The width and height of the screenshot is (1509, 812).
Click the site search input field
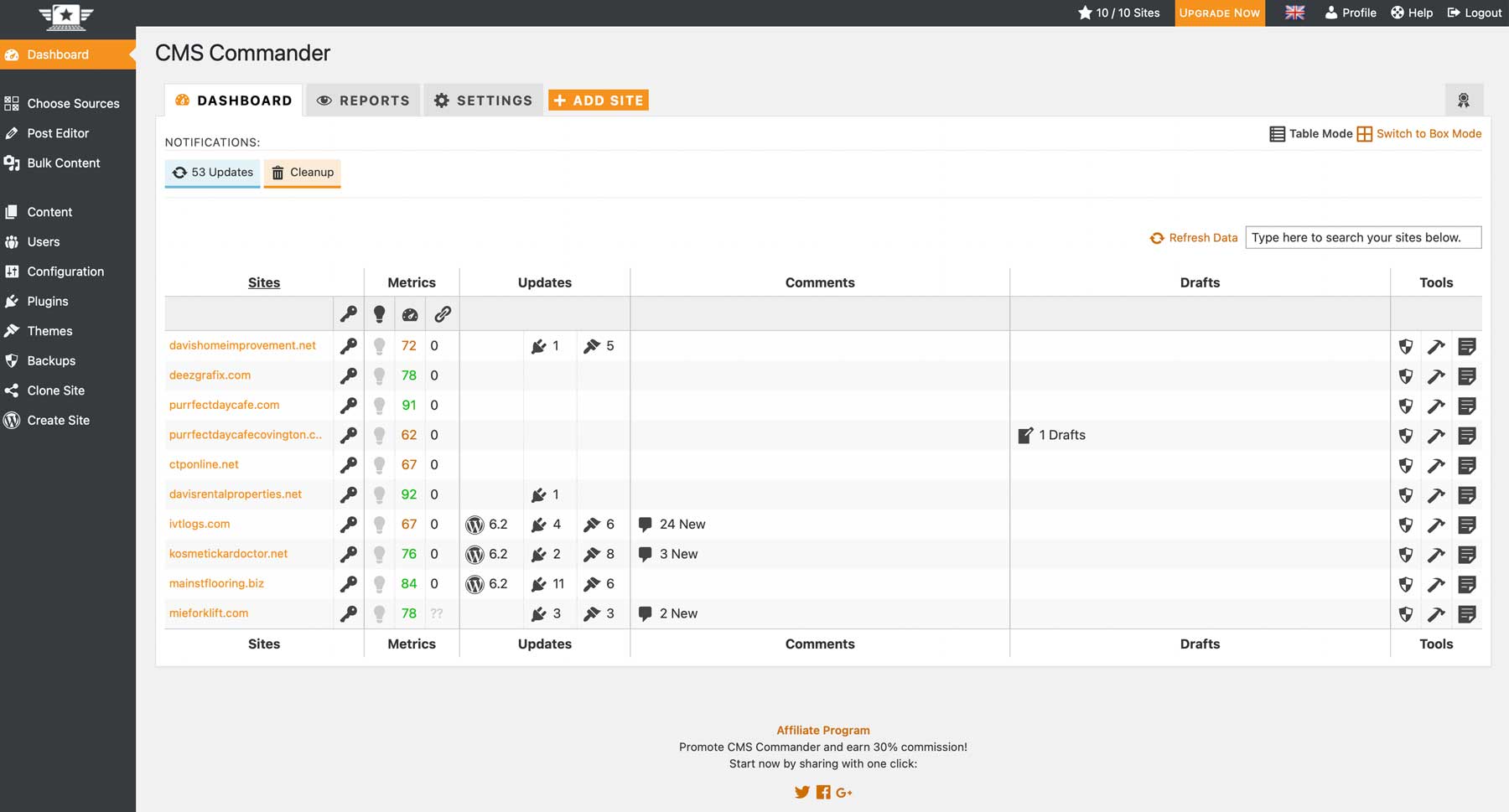tap(1363, 237)
